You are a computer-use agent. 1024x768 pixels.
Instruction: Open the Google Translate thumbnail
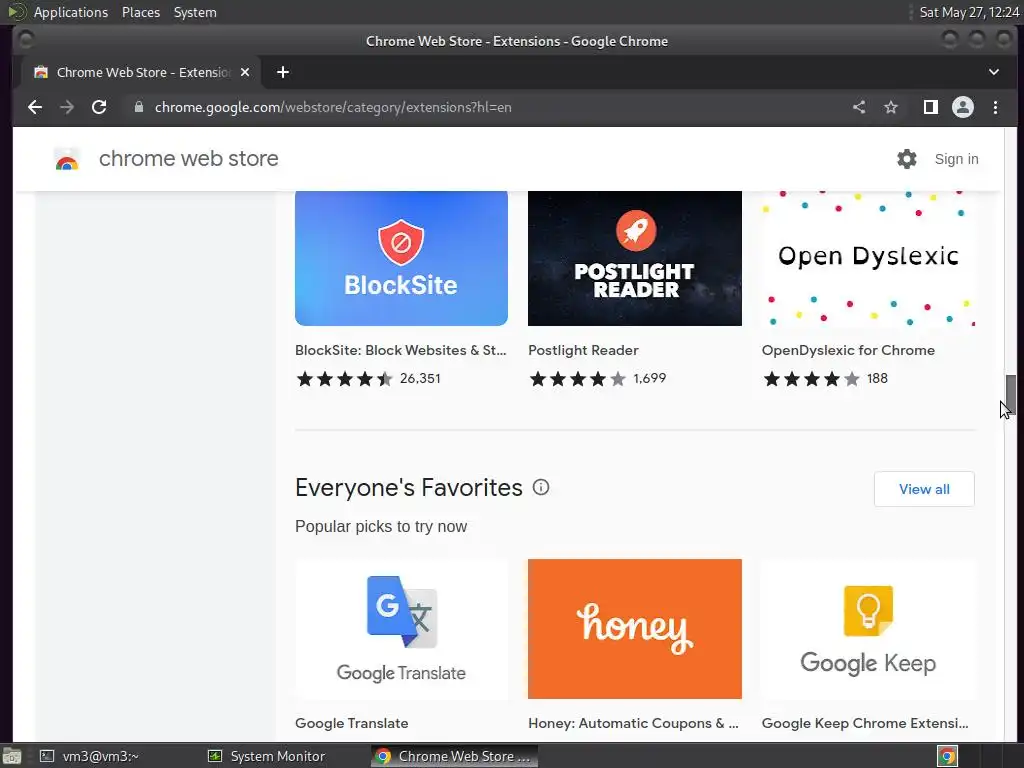tap(401, 629)
